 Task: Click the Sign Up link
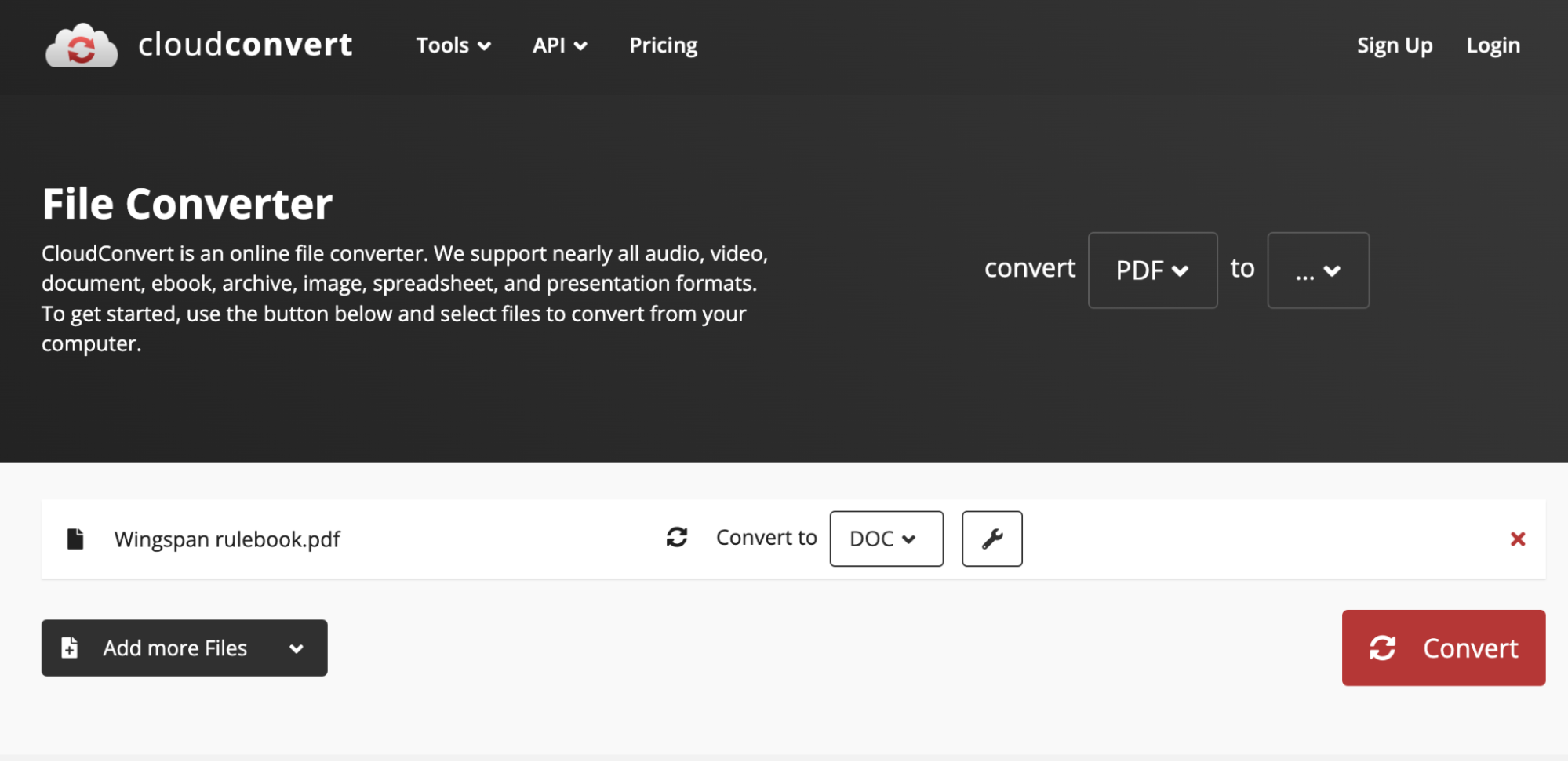click(1395, 45)
